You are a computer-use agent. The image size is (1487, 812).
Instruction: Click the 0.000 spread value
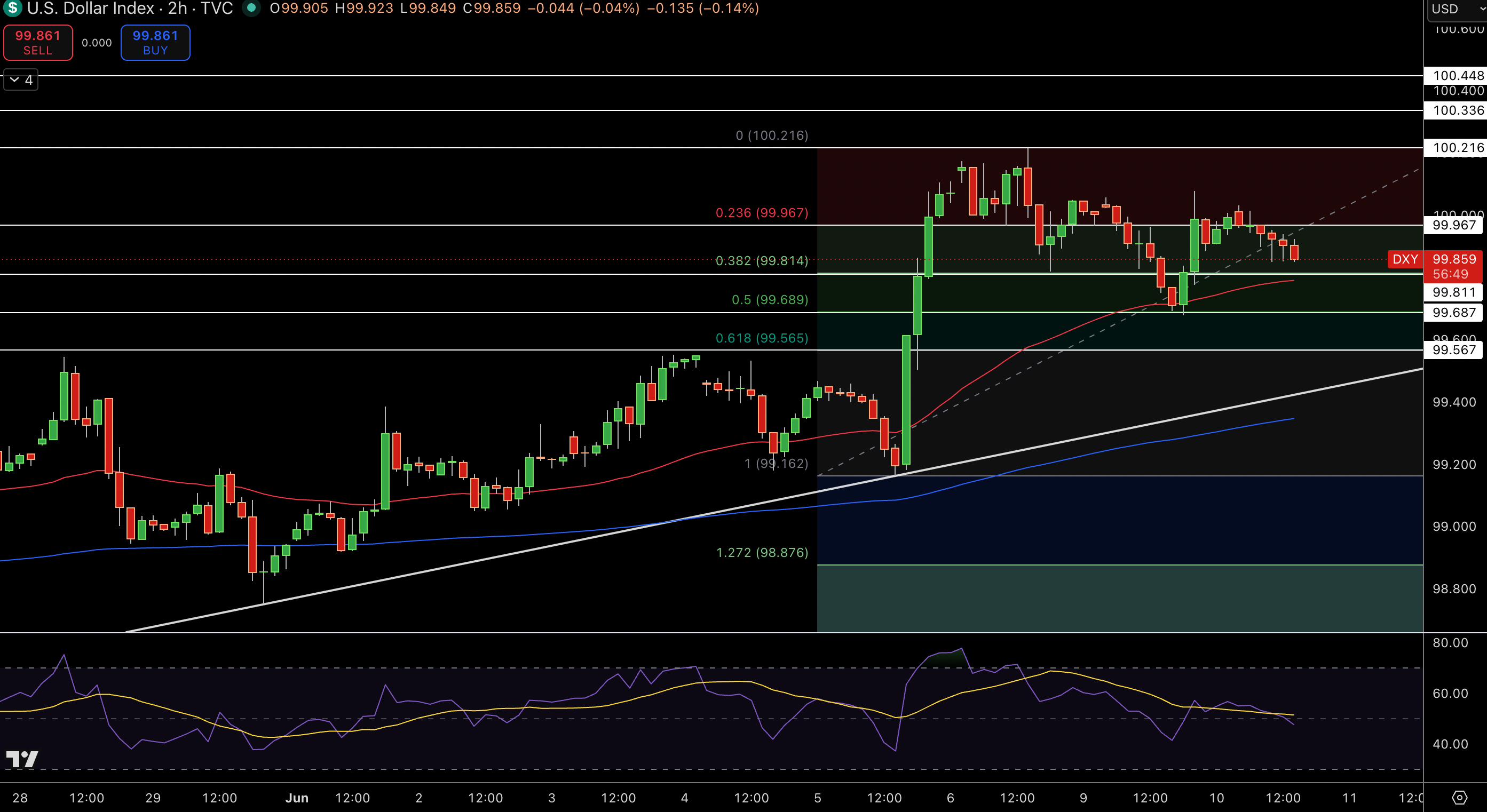[97, 43]
